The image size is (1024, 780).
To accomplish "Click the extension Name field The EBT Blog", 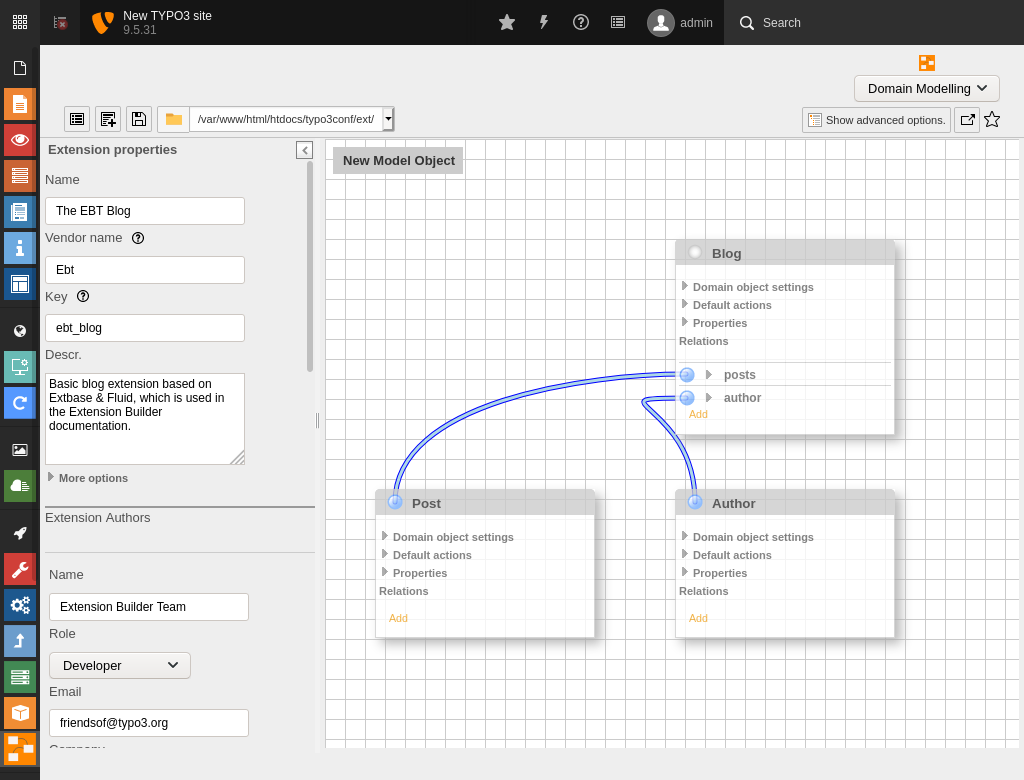I will click(x=145, y=211).
